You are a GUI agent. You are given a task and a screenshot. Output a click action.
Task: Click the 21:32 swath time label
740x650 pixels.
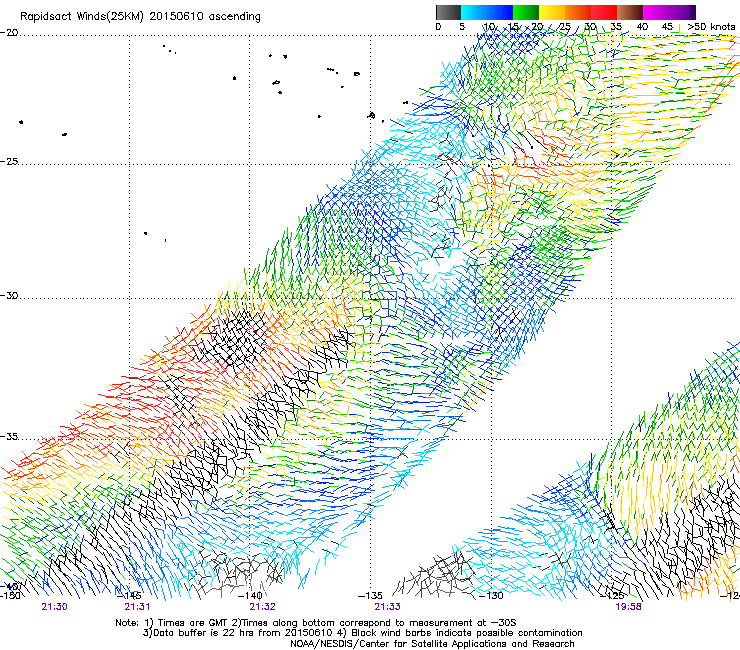262,607
